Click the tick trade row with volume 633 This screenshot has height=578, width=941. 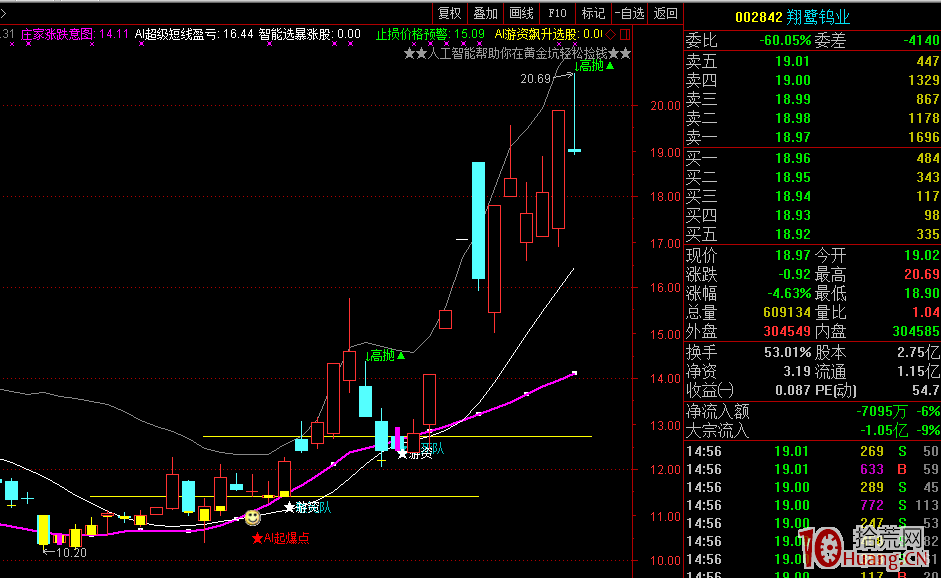coord(813,469)
